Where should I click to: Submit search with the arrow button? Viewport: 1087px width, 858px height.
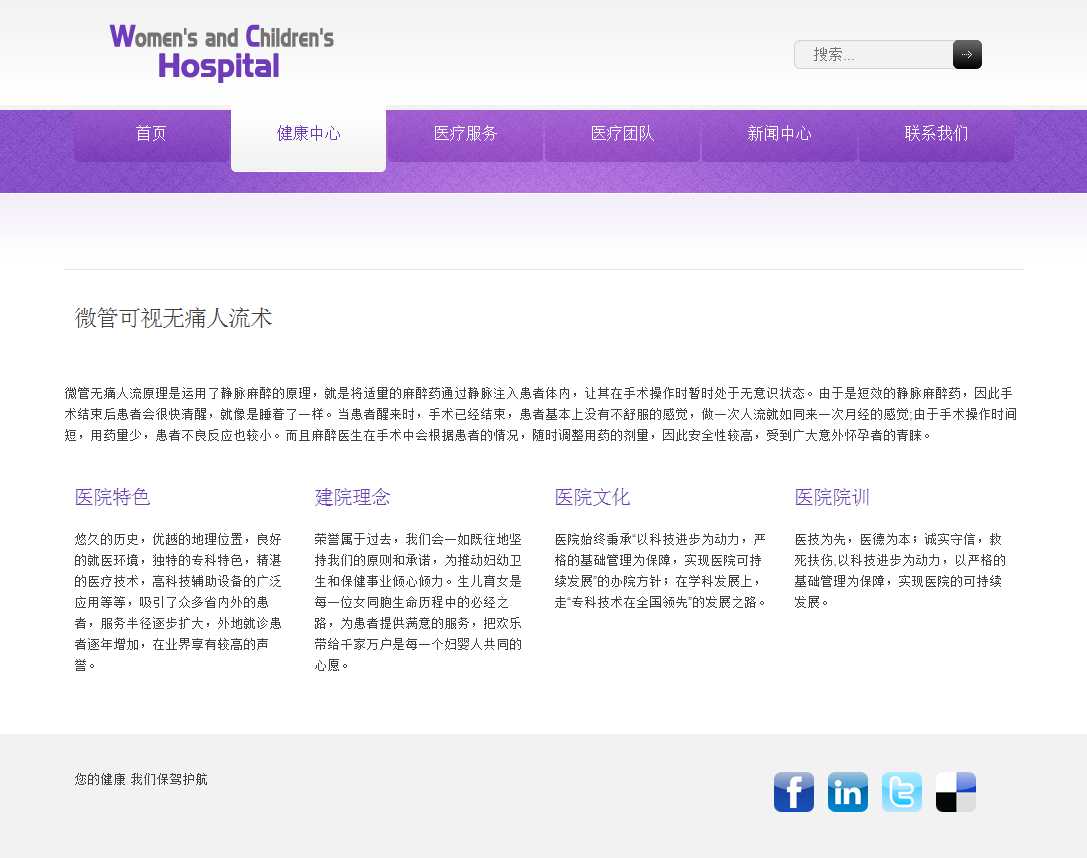coord(967,55)
